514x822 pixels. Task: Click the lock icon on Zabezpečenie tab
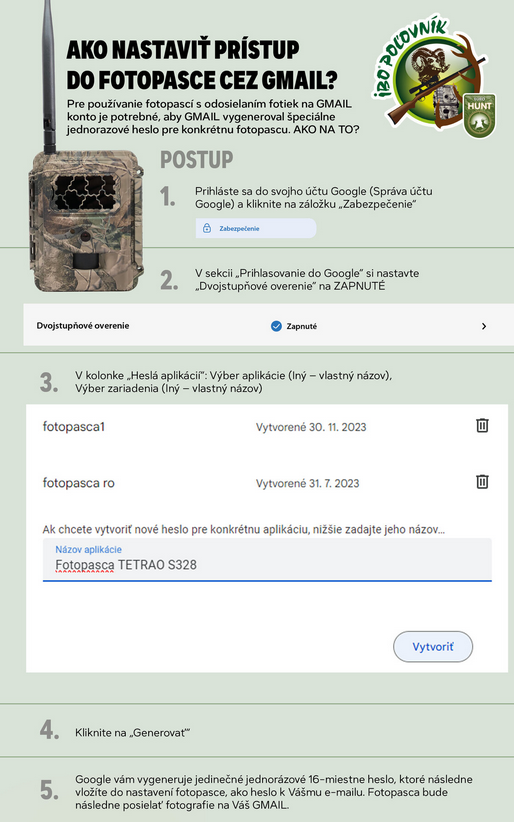[x=207, y=228]
